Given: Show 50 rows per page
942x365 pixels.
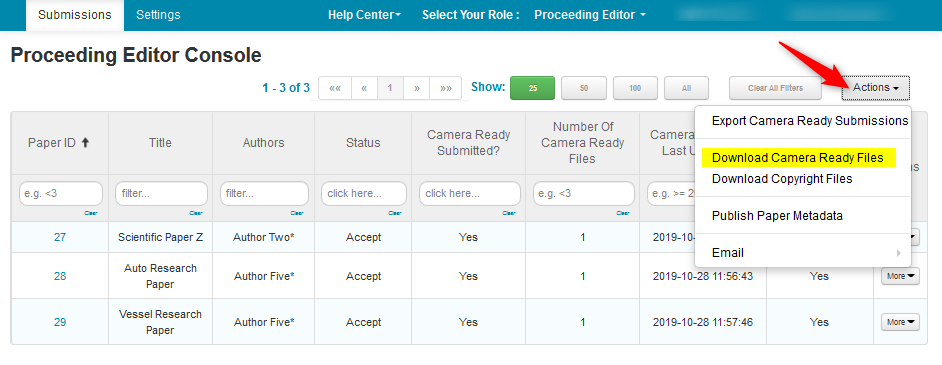Looking at the screenshot, I should 584,88.
